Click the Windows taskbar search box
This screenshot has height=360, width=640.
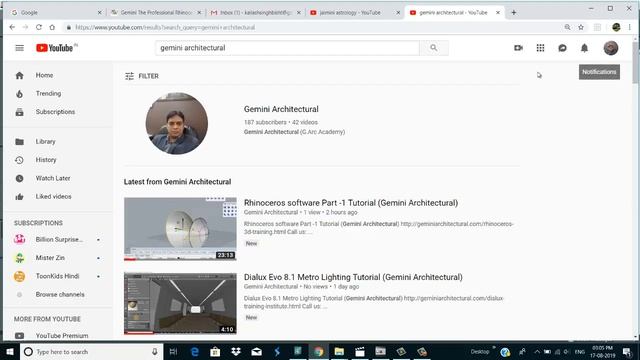[x=91, y=351]
